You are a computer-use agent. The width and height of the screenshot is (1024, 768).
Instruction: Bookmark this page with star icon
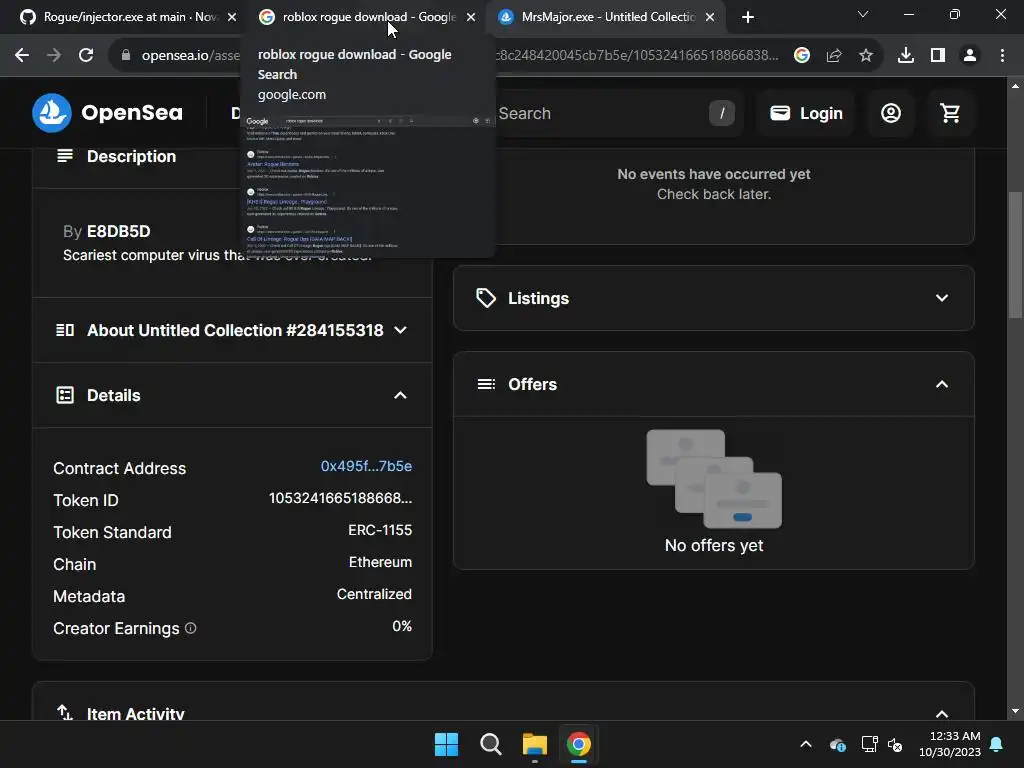(x=866, y=56)
